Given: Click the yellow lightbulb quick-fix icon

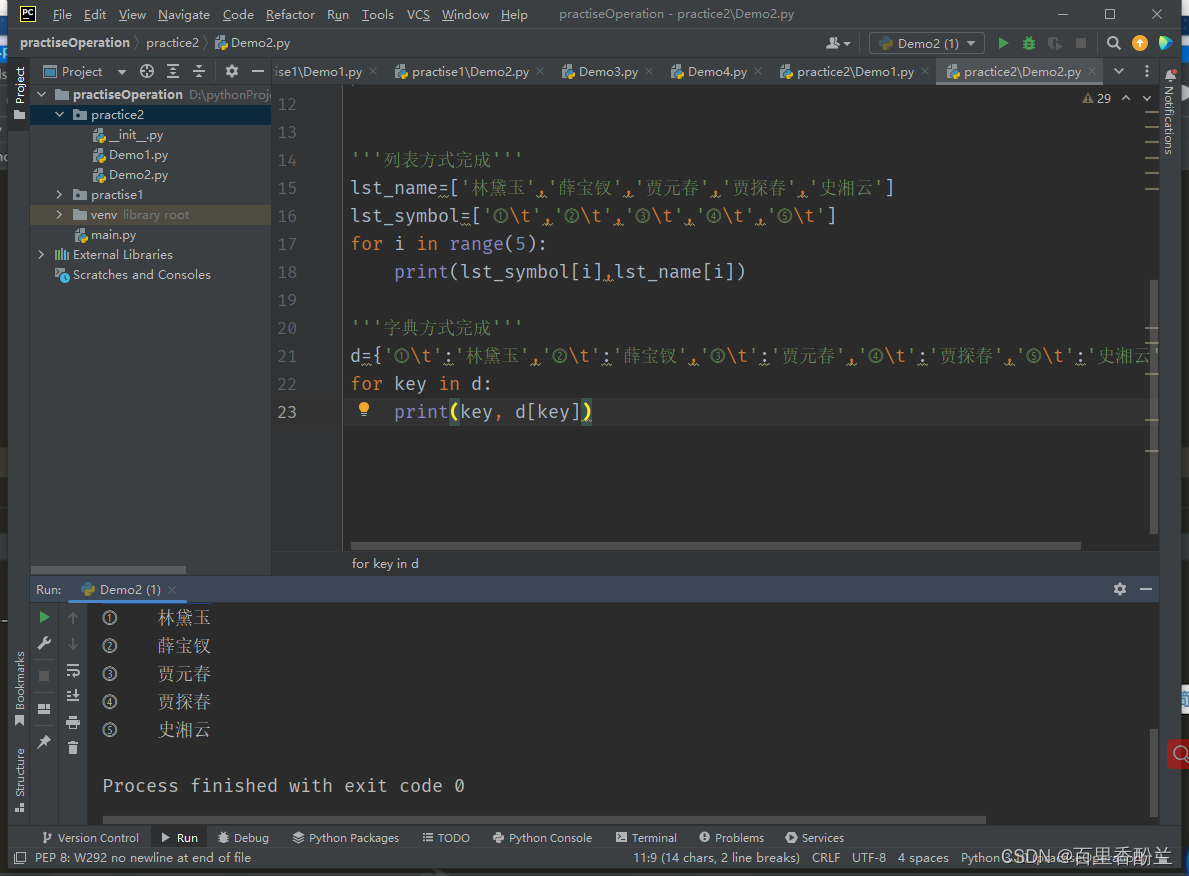Looking at the screenshot, I should click(364, 410).
